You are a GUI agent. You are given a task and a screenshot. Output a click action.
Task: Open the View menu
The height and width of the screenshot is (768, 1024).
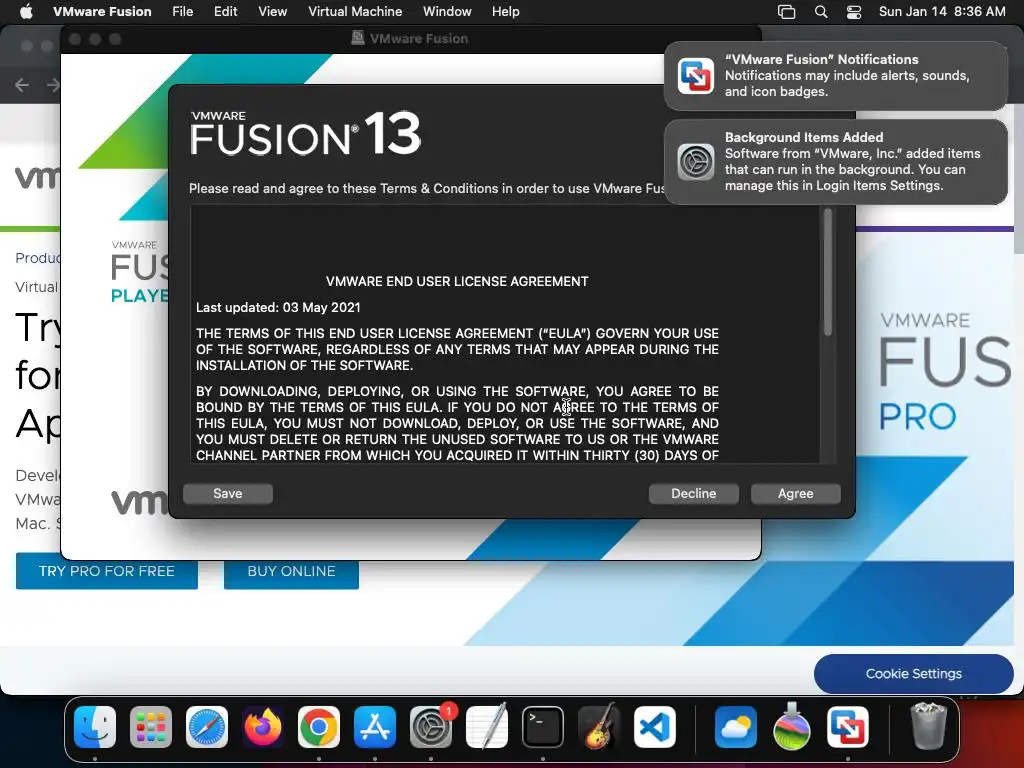[272, 11]
